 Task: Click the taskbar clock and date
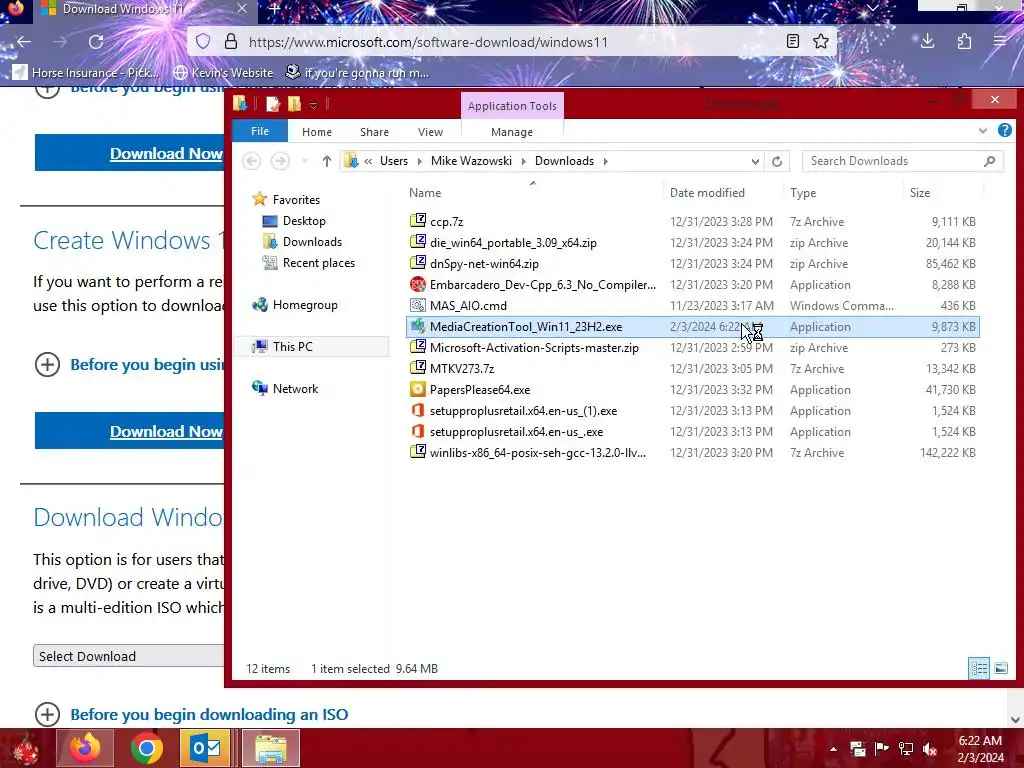click(980, 748)
